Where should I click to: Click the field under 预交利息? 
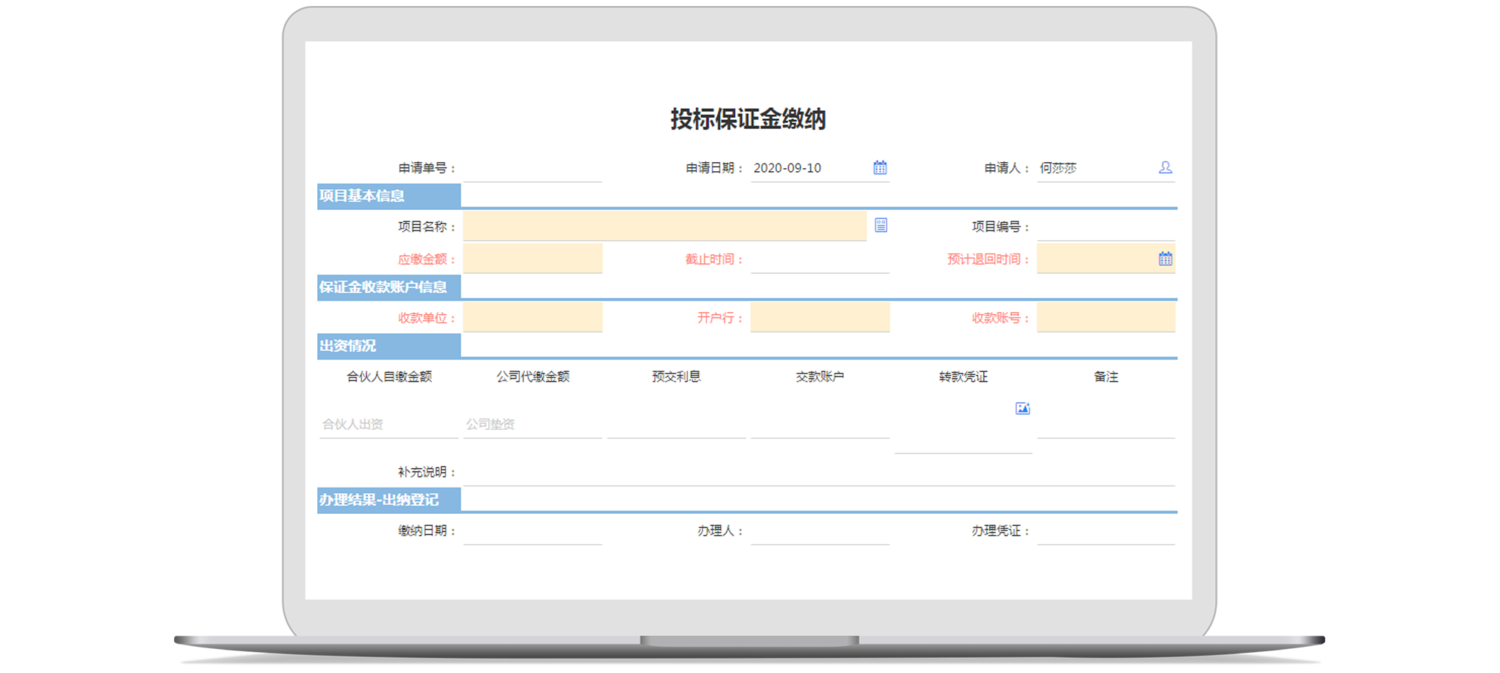point(676,425)
